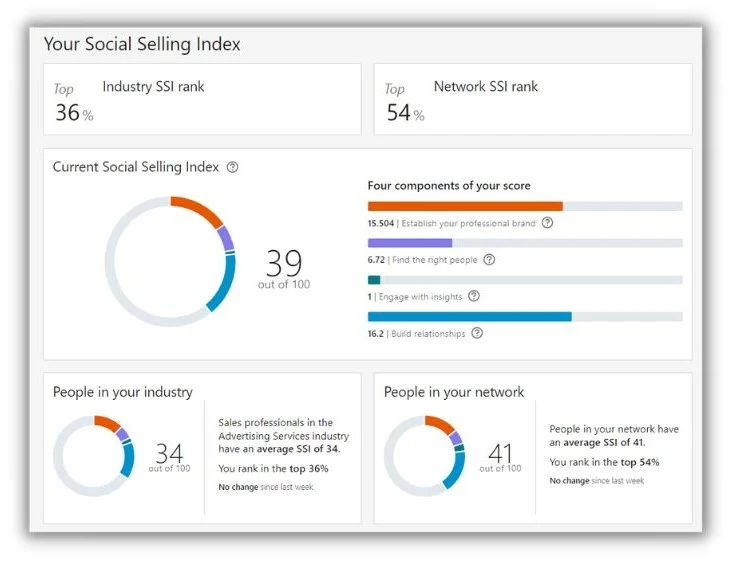The height and width of the screenshot is (564, 740).
Task: Click the 'Engage with insights' label
Action: (420, 297)
